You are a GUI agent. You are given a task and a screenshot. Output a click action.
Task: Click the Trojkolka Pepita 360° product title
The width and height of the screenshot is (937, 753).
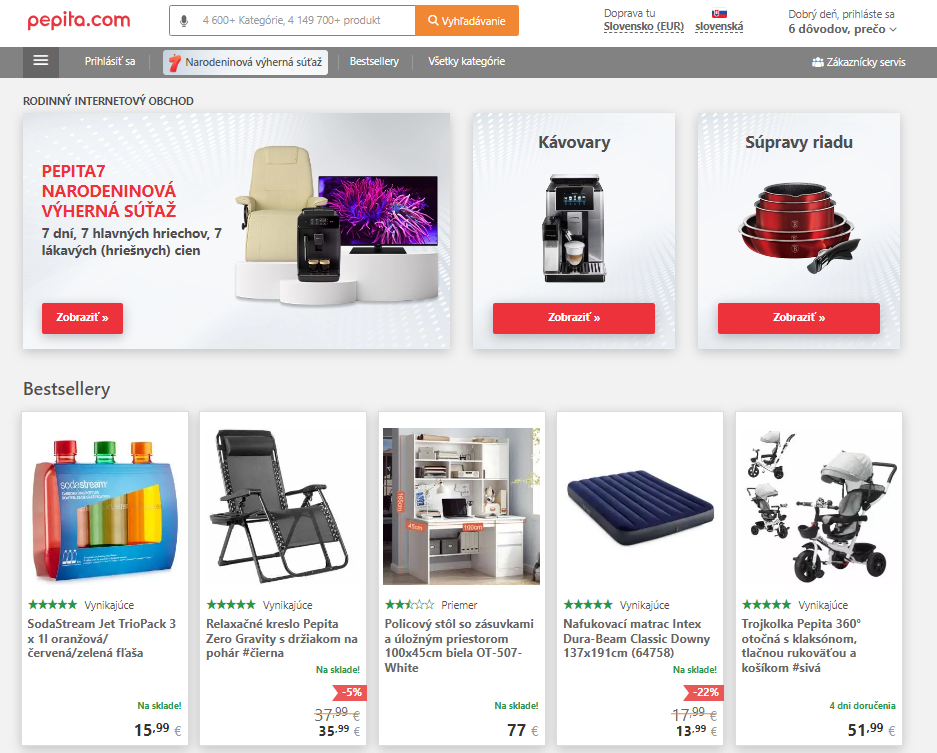click(x=801, y=645)
